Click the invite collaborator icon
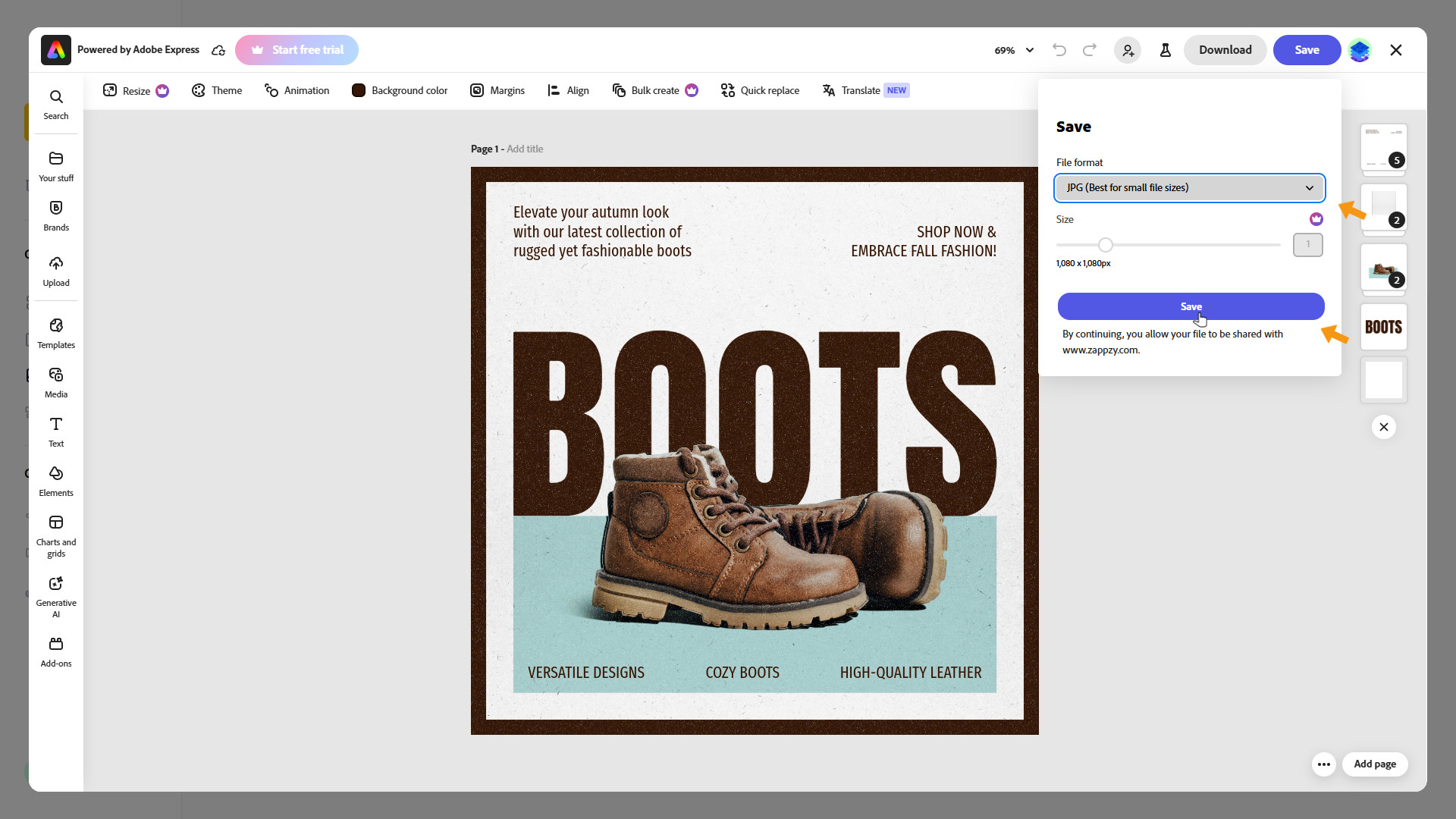1456x819 pixels. [x=1128, y=50]
